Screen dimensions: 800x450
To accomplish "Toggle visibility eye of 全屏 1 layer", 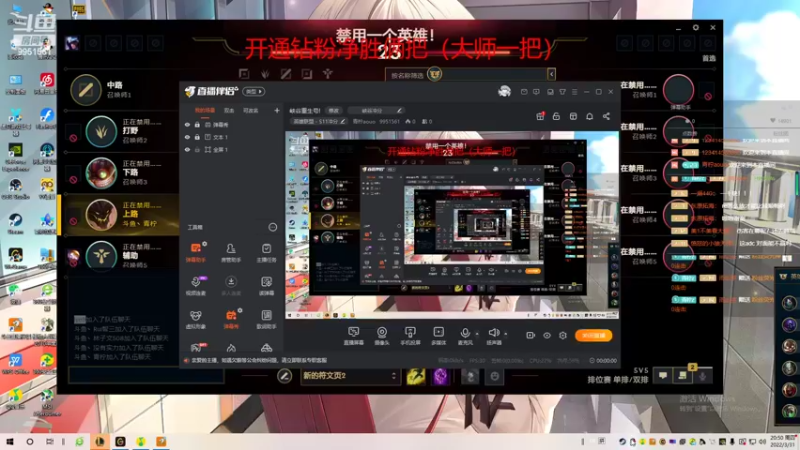I will click(x=187, y=149).
